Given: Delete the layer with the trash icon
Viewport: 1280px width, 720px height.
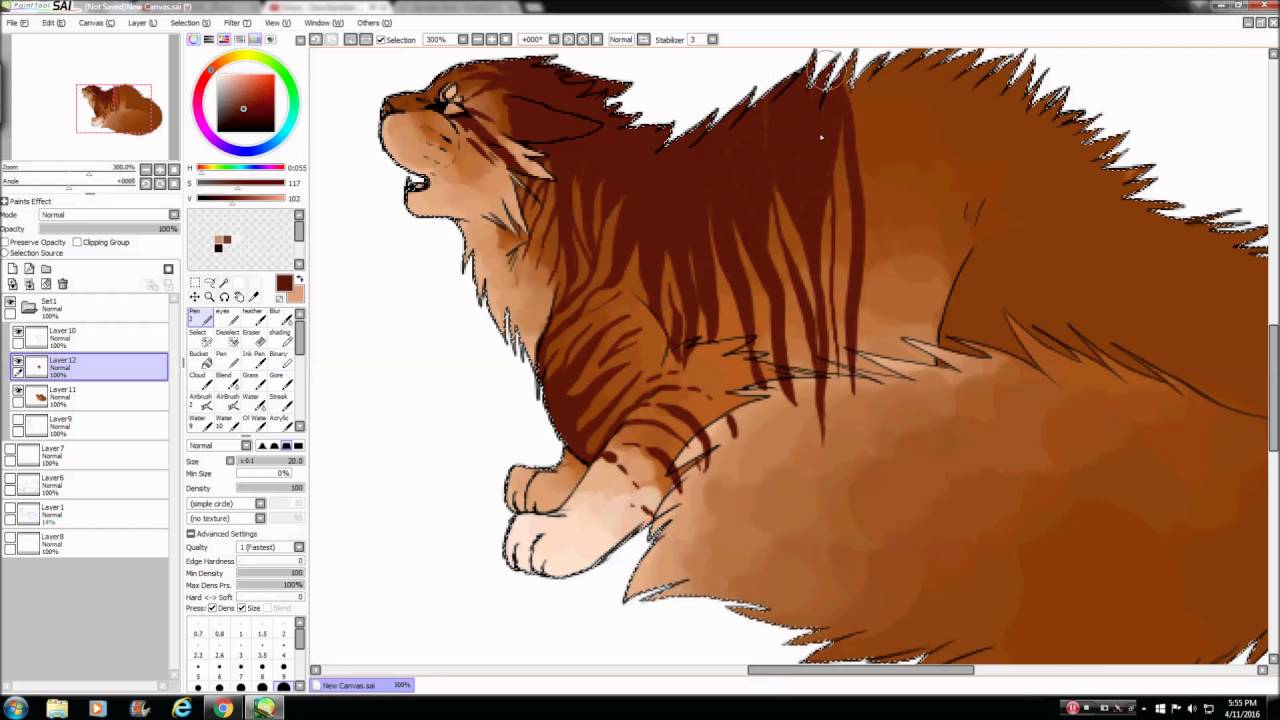Looking at the screenshot, I should tap(63, 284).
